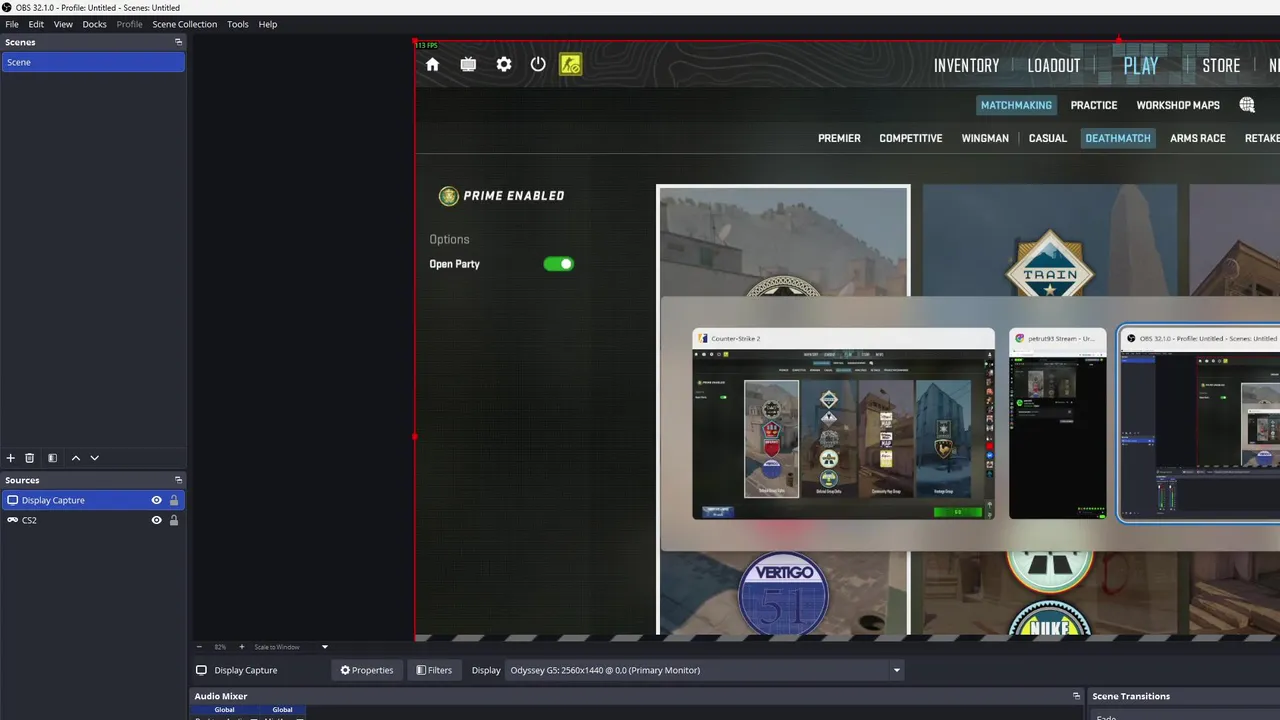Click STORE in CS2 preview
The height and width of the screenshot is (720, 1280).
tap(1221, 65)
